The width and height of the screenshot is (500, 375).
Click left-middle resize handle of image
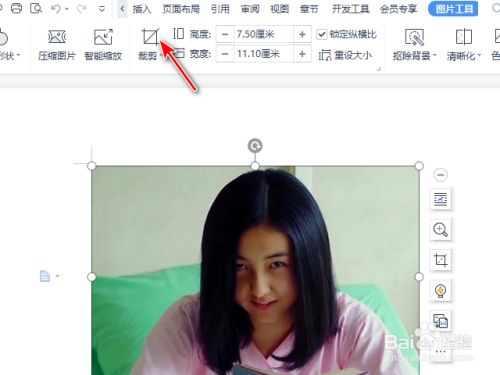pos(92,277)
